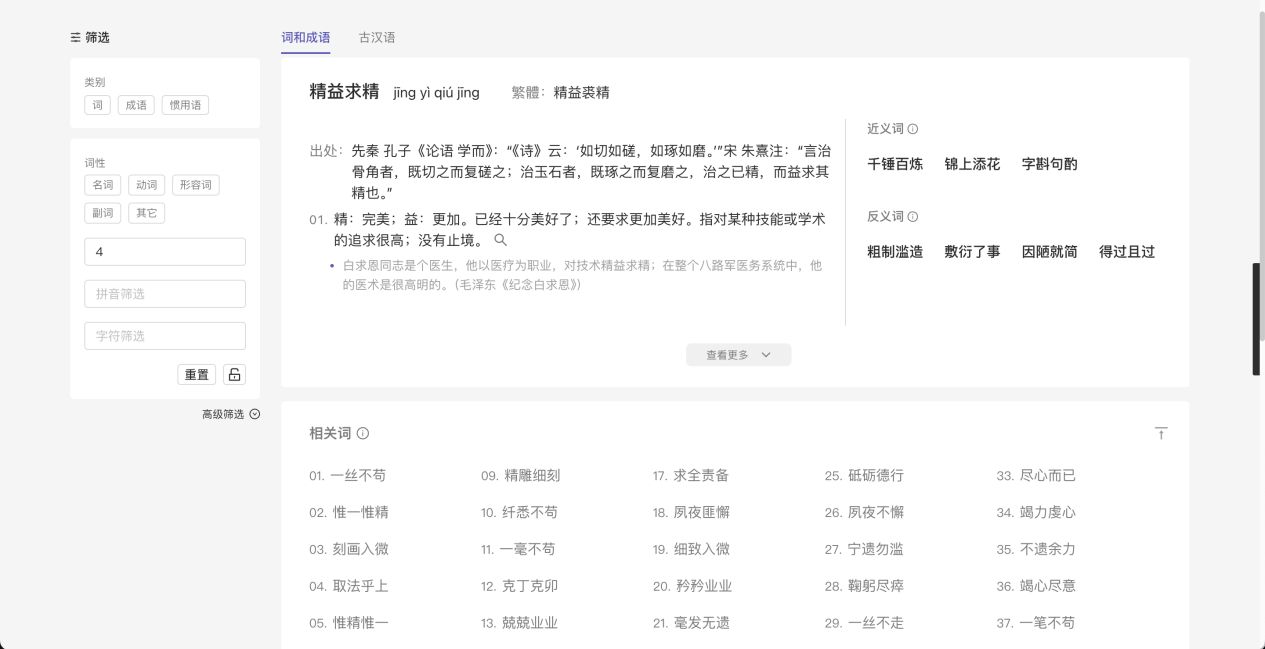This screenshot has height=649, width=1265.
Task: Click the page's vertical scrollbar thumb
Action: pyautogui.click(x=1256, y=318)
